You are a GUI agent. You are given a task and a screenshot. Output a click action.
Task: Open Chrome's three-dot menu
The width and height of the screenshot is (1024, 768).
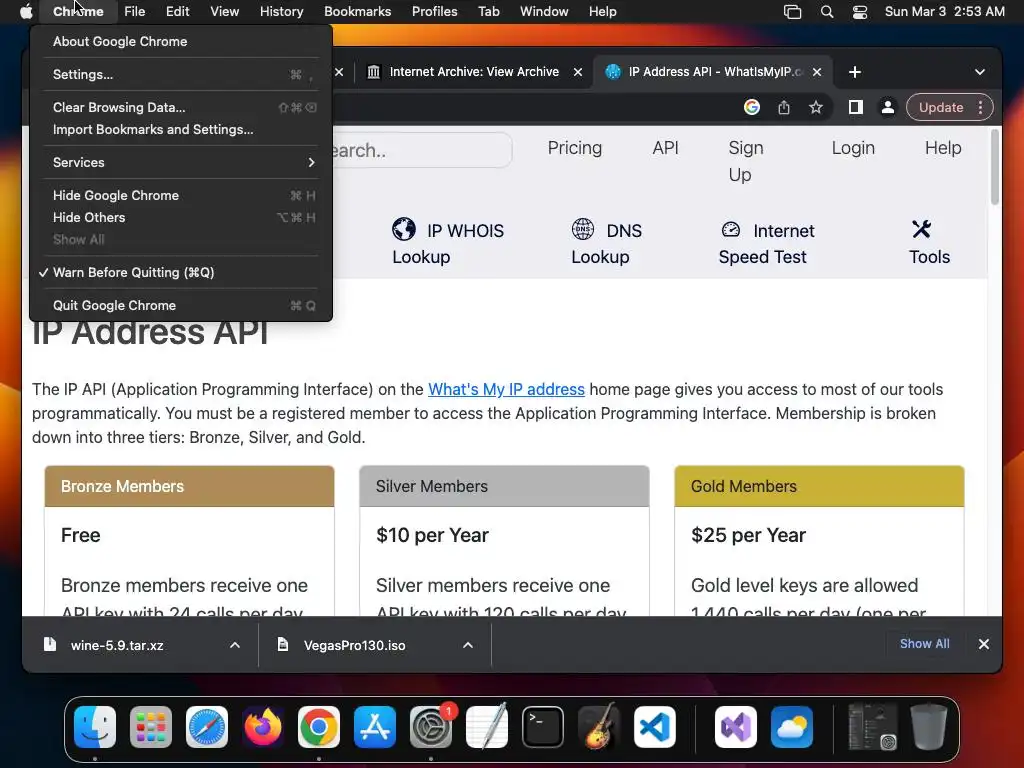click(980, 107)
